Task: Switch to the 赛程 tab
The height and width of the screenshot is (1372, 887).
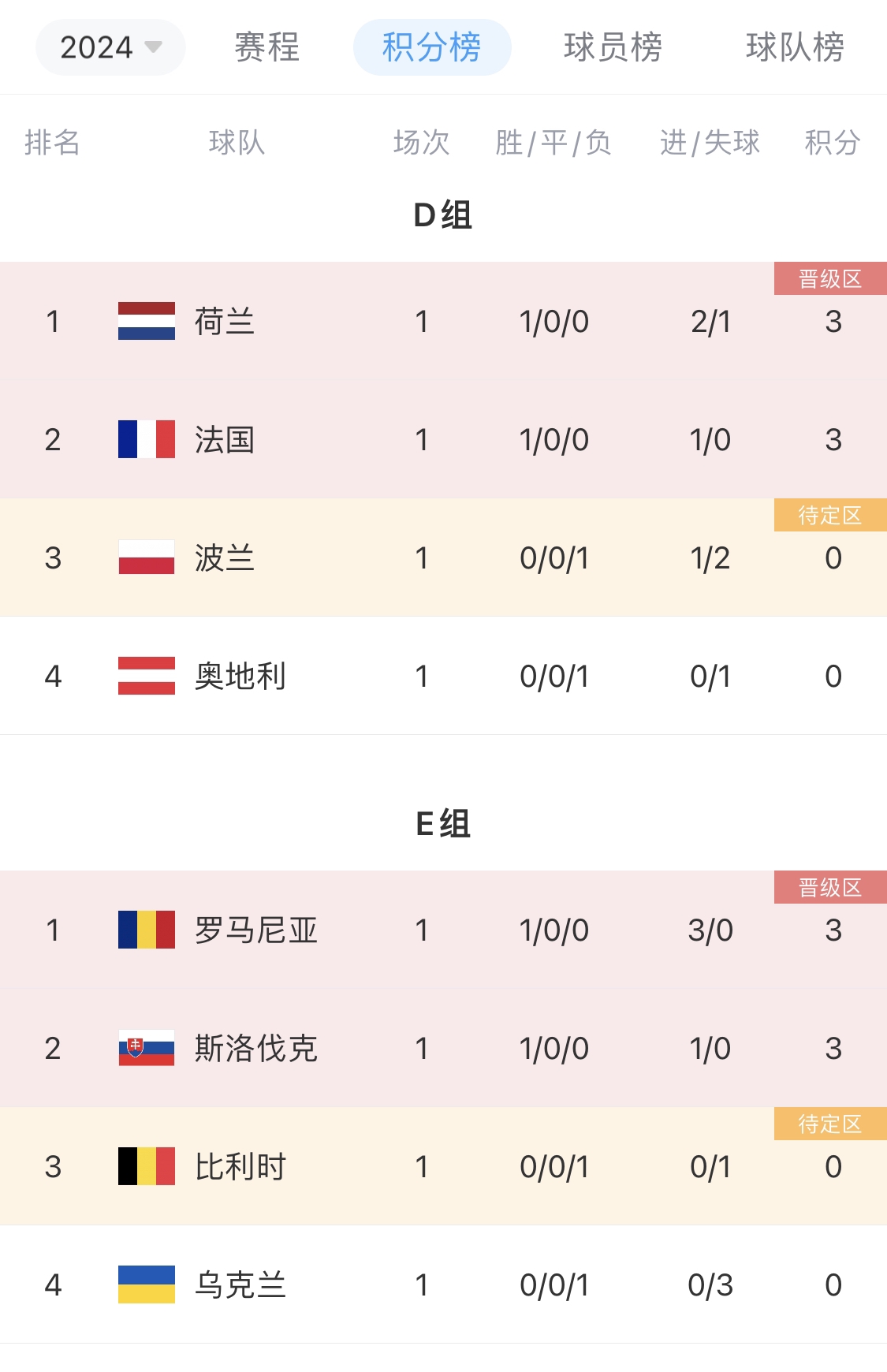Action: point(267,47)
